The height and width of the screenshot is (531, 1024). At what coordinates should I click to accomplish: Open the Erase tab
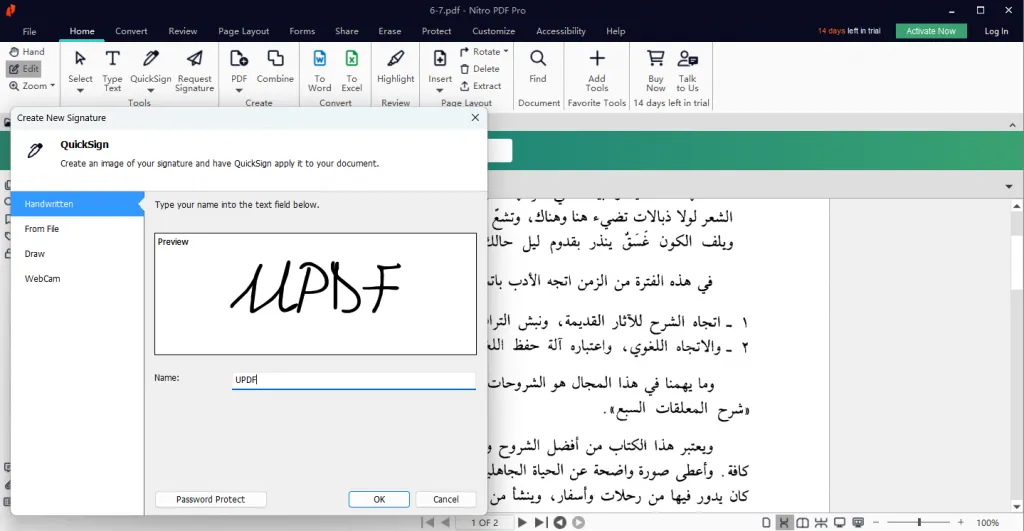click(x=390, y=31)
